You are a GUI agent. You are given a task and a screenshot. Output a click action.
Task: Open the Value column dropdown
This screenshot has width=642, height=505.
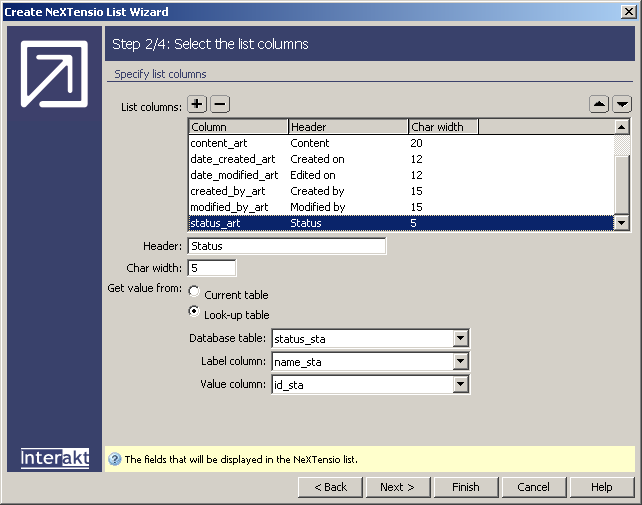pyautogui.click(x=461, y=385)
